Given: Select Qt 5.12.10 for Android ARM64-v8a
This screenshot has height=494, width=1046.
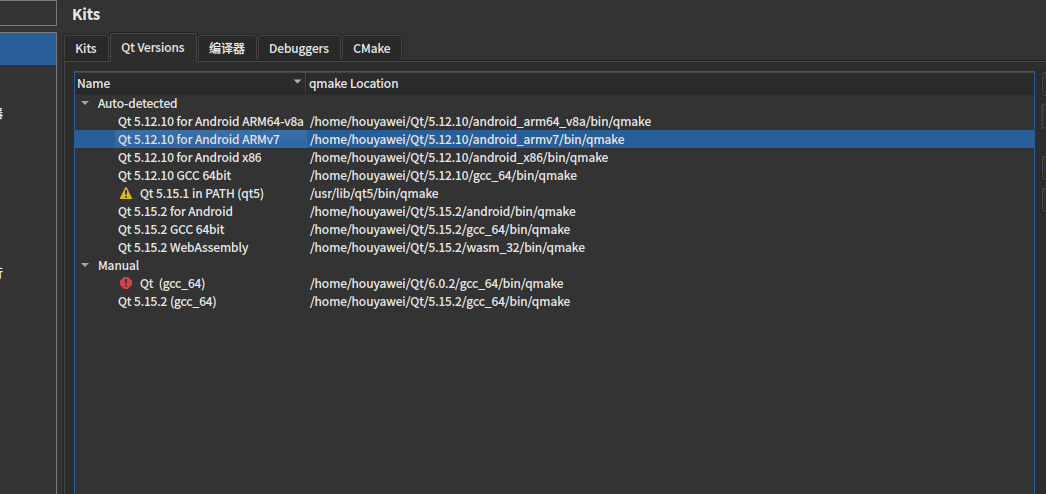Looking at the screenshot, I should click(x=210, y=122).
